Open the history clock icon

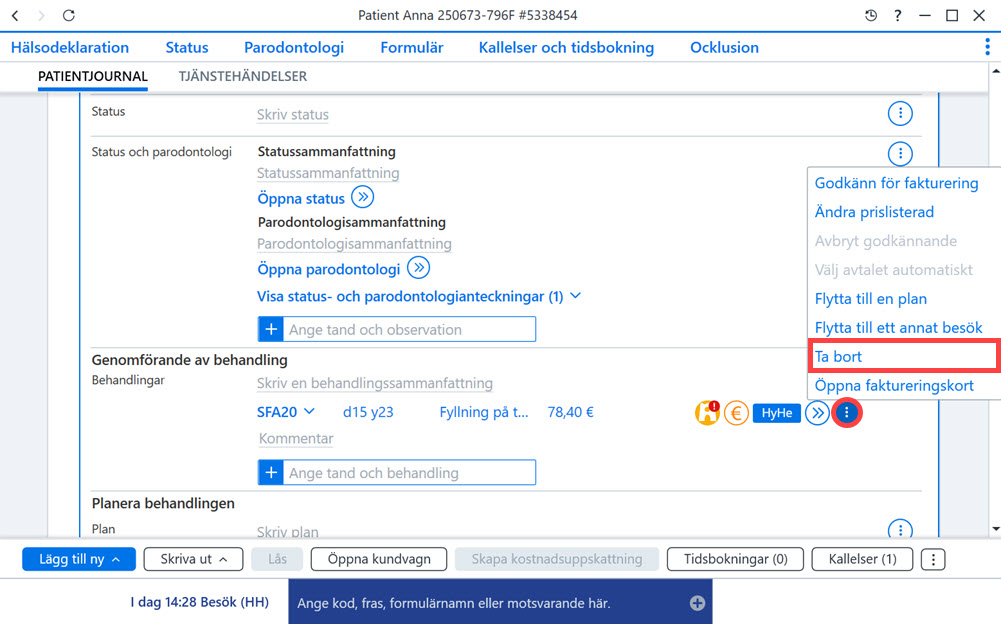tap(871, 15)
